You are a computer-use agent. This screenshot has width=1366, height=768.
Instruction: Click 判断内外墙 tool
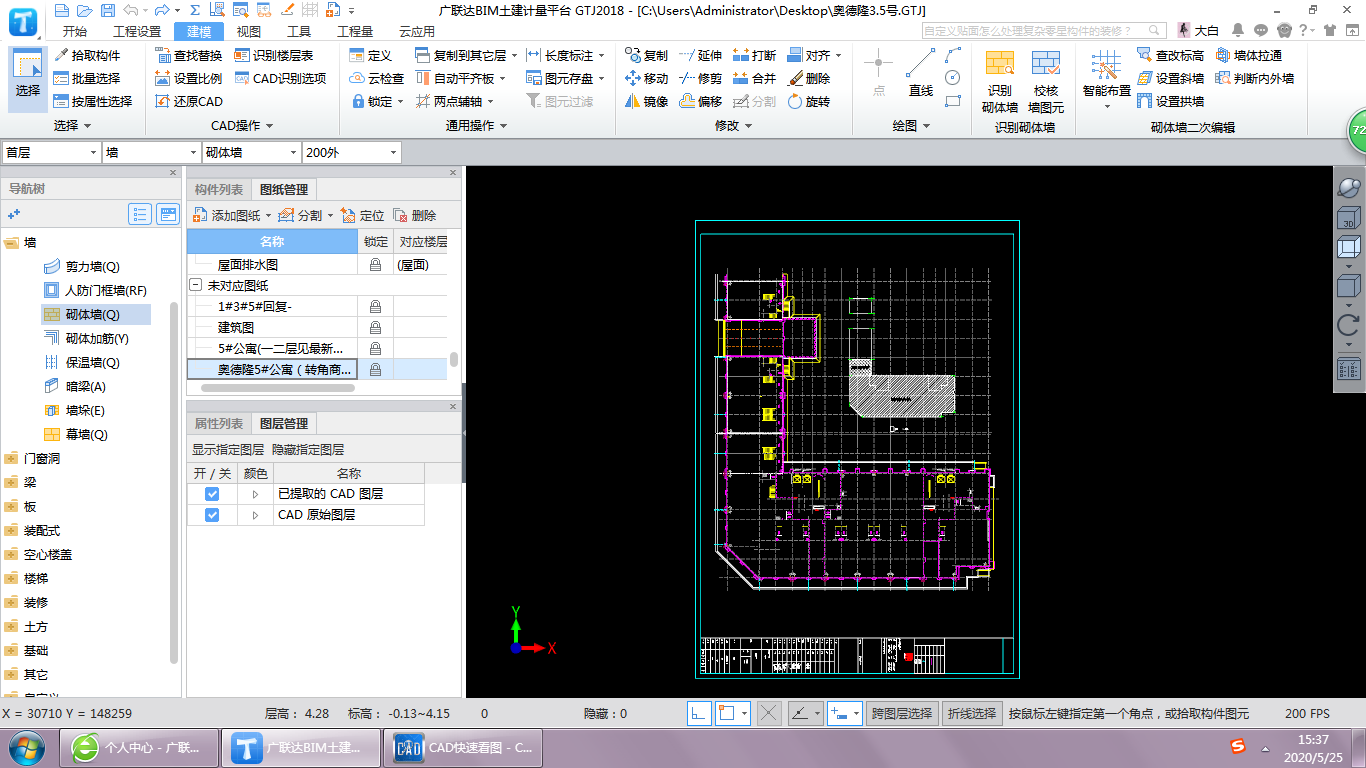click(1255, 78)
